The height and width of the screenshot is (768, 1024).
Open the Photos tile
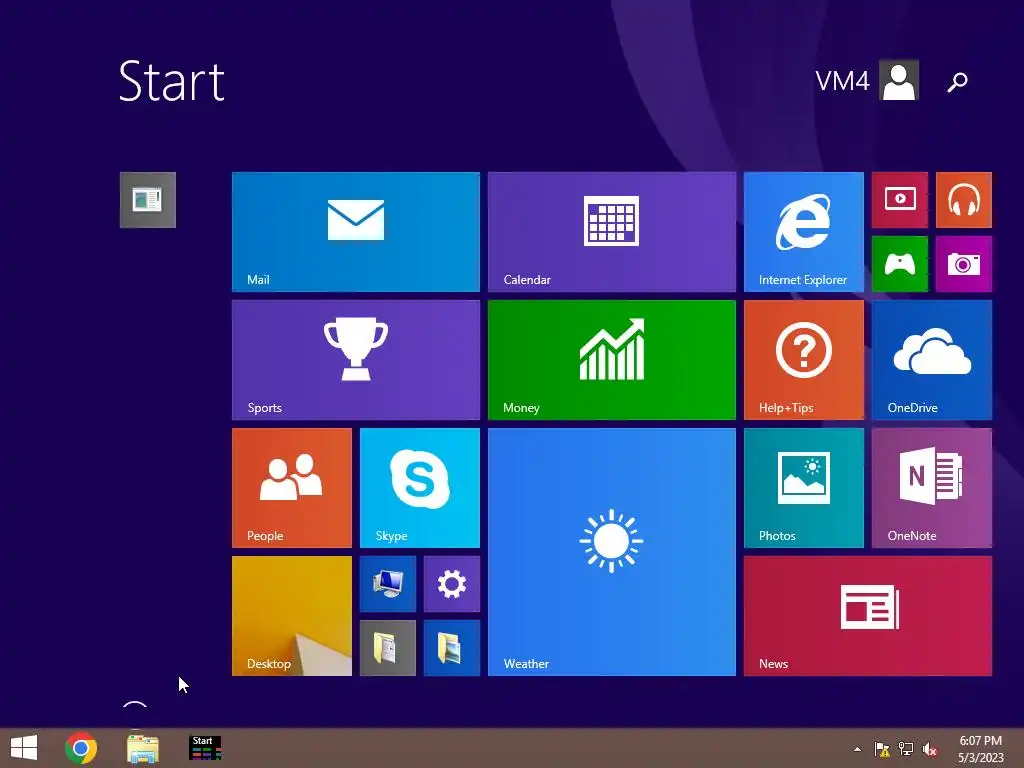coord(804,488)
